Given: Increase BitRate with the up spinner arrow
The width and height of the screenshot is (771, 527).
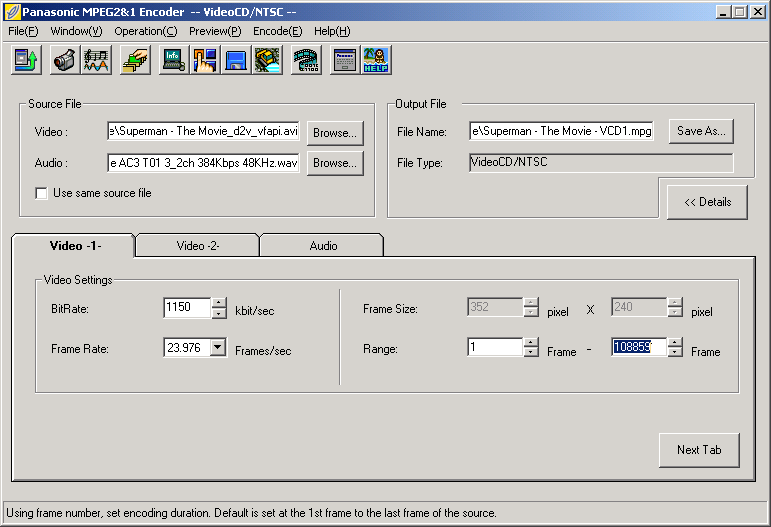Looking at the screenshot, I should point(219,303).
